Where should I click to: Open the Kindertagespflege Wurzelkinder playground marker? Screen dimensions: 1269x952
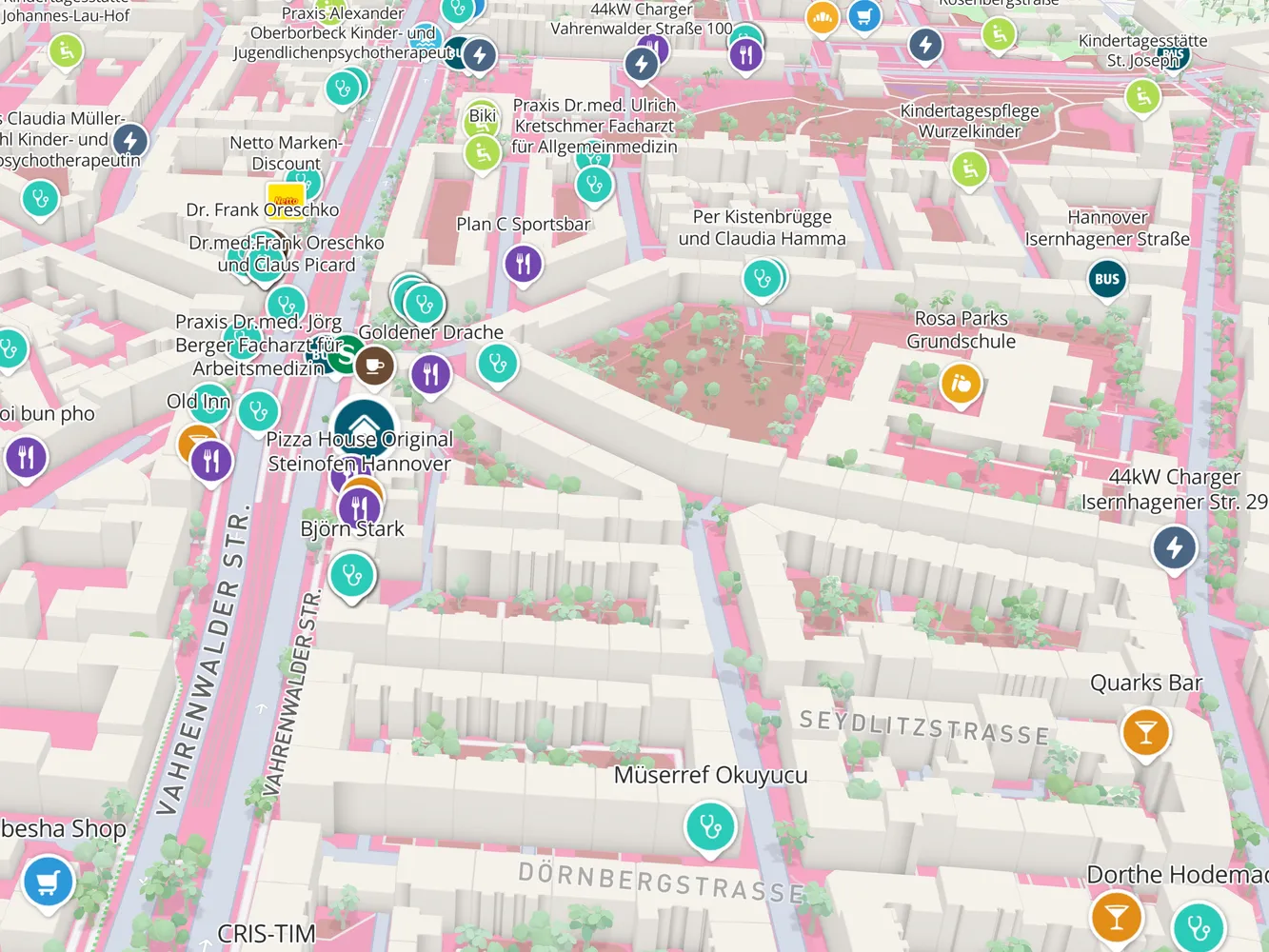coord(969,169)
